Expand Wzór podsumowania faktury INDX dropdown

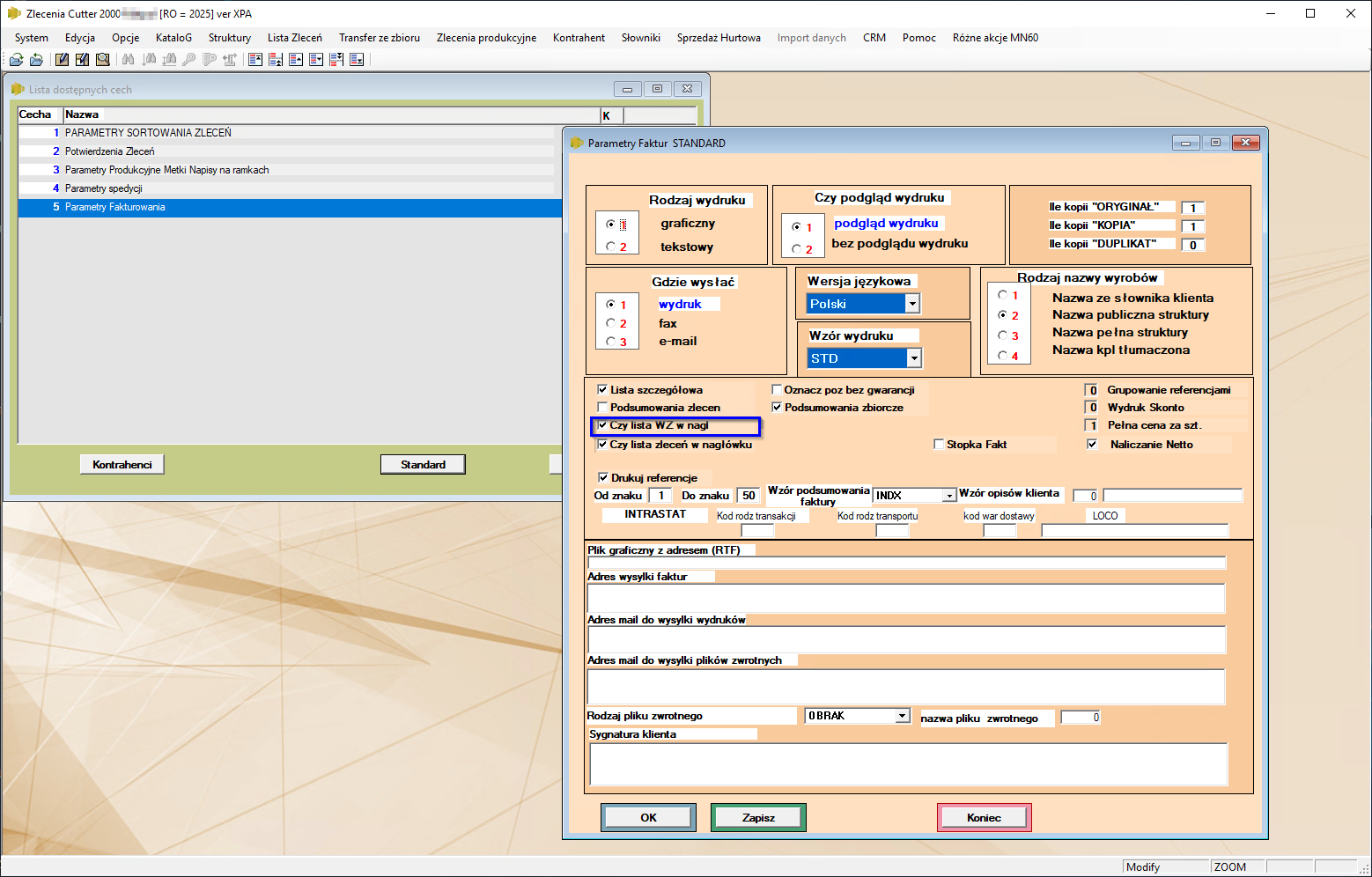click(x=949, y=496)
